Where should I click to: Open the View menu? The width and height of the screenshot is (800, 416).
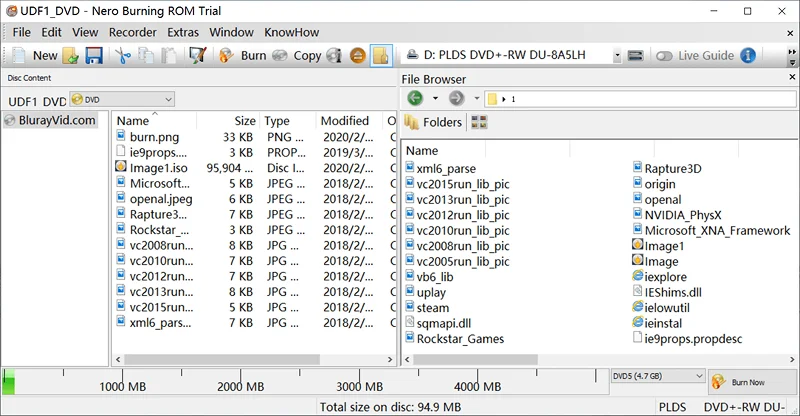[x=85, y=32]
